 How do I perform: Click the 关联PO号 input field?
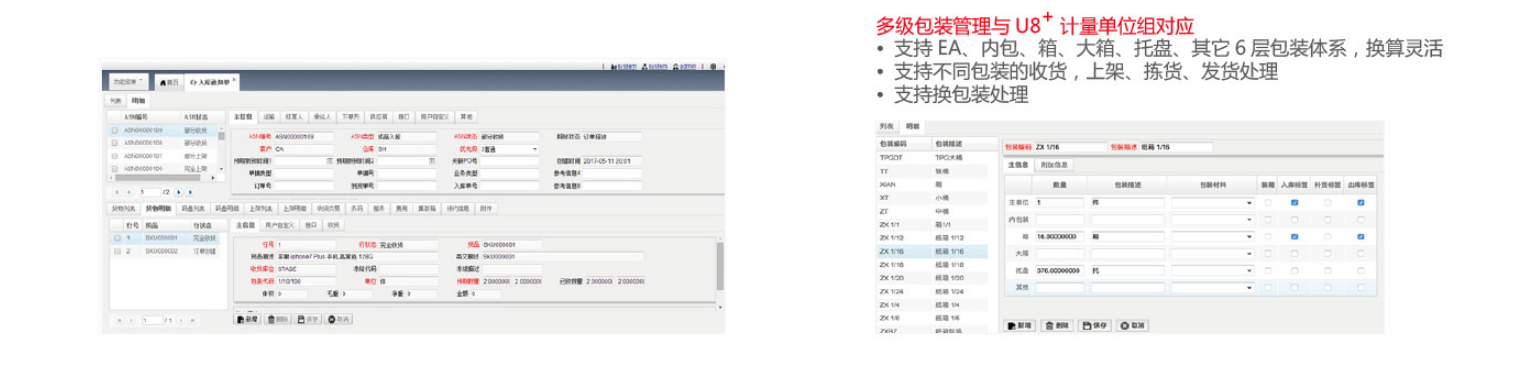509,161
